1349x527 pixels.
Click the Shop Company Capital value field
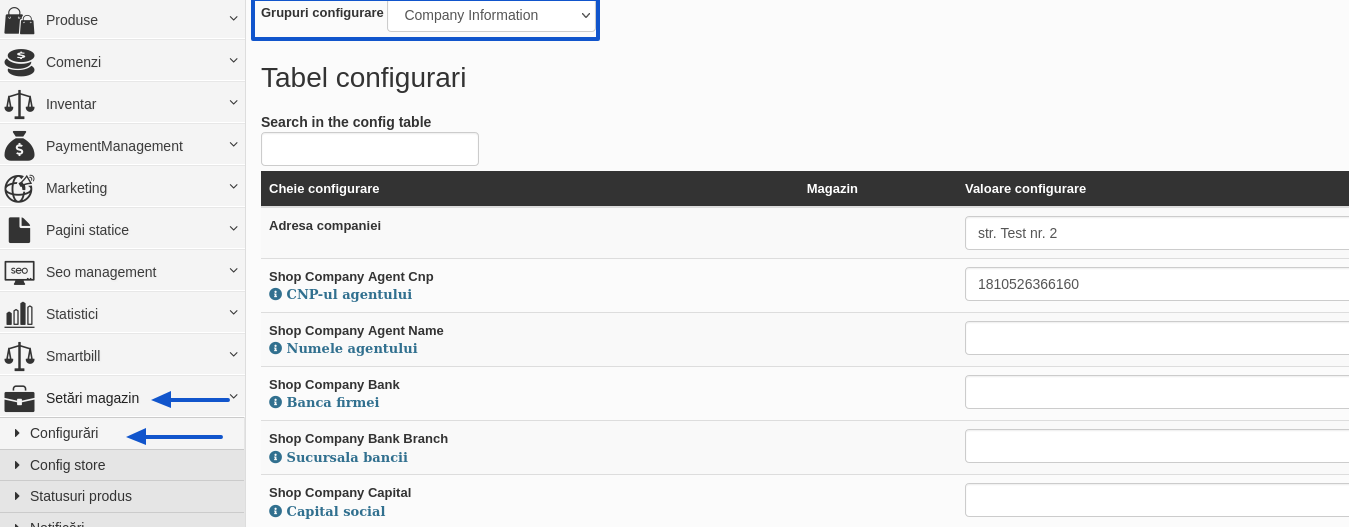click(1157, 500)
